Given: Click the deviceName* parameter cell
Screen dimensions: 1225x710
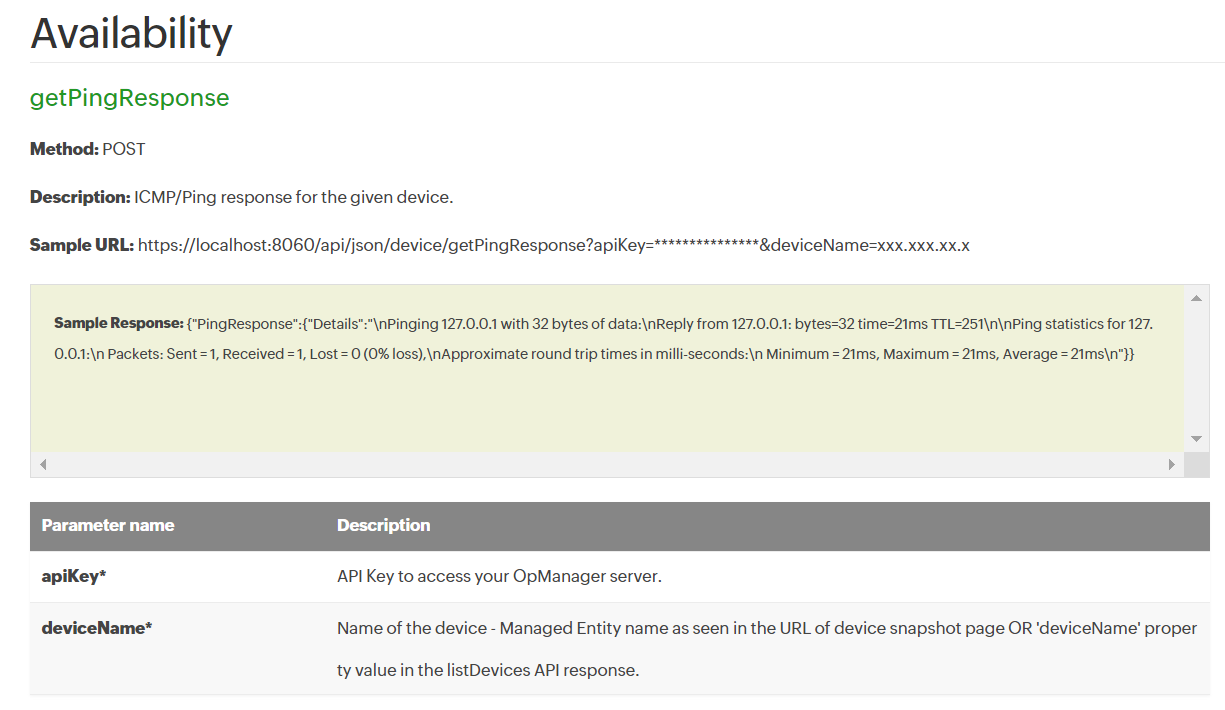Looking at the screenshot, I should [96, 628].
